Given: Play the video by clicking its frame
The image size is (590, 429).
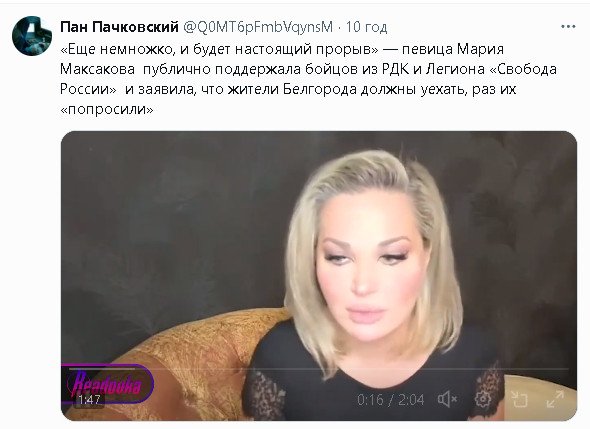Looking at the screenshot, I should point(319,263).
